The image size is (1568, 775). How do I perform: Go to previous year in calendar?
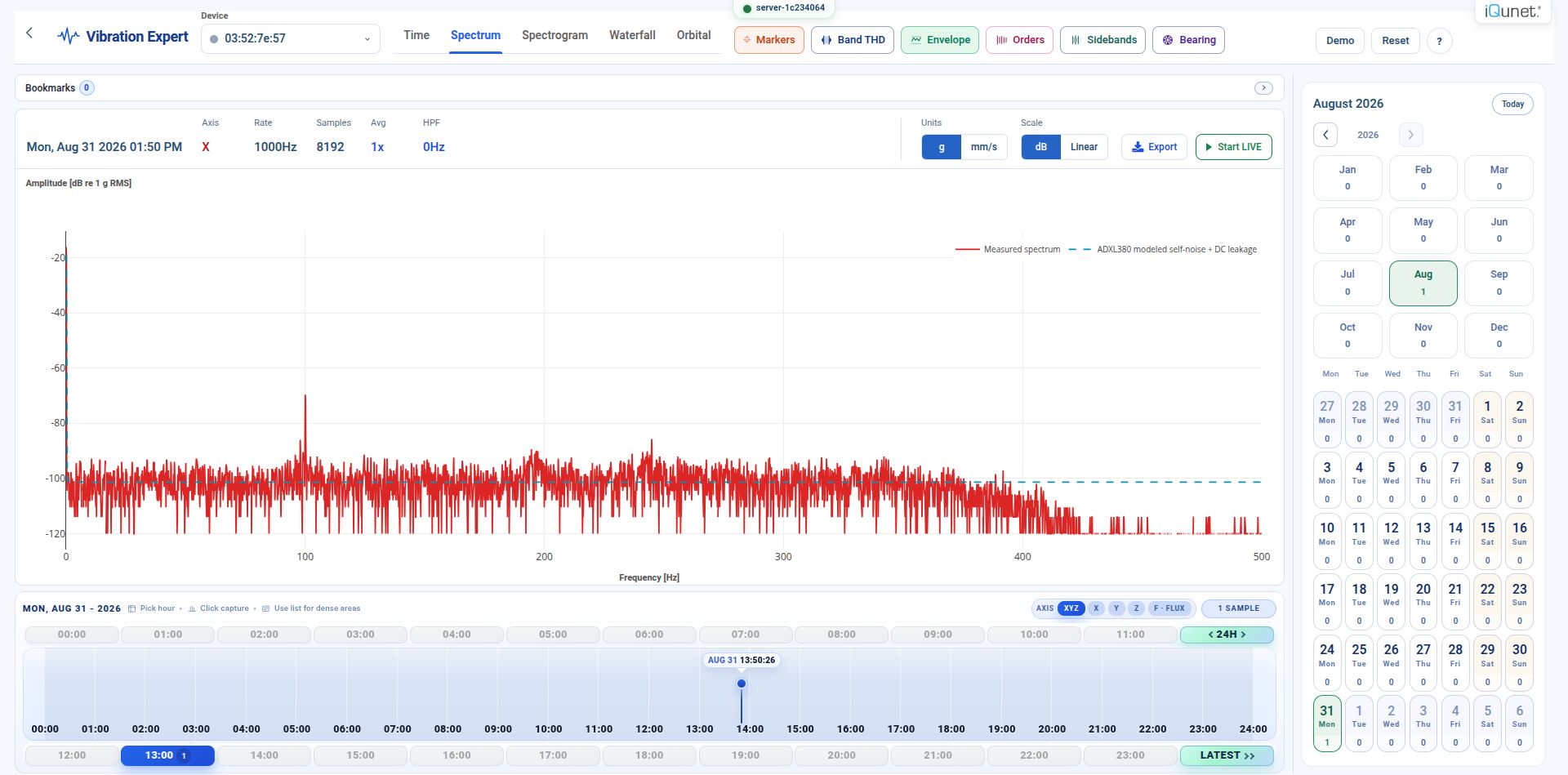click(x=1325, y=135)
